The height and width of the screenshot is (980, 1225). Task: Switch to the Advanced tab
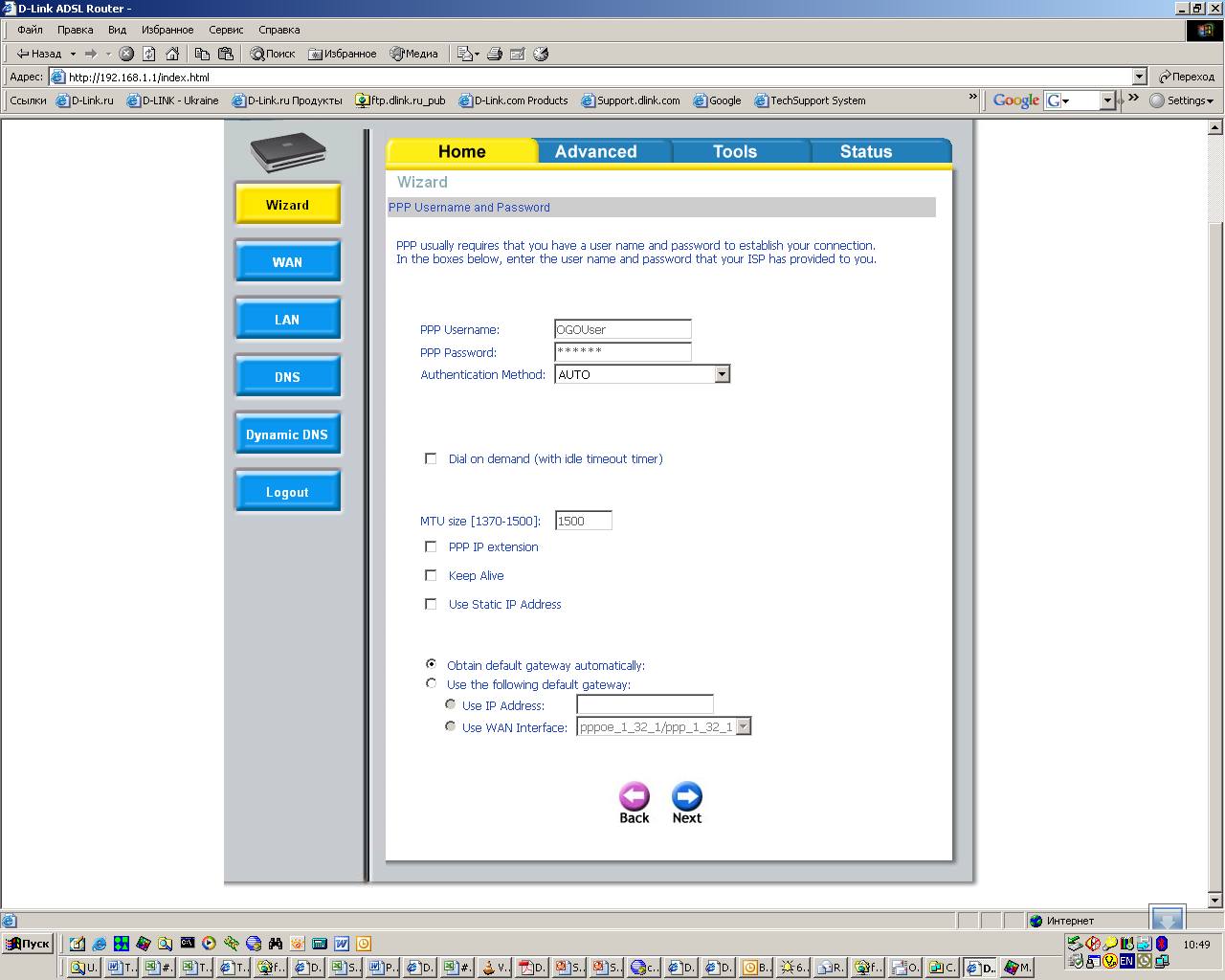pos(595,151)
